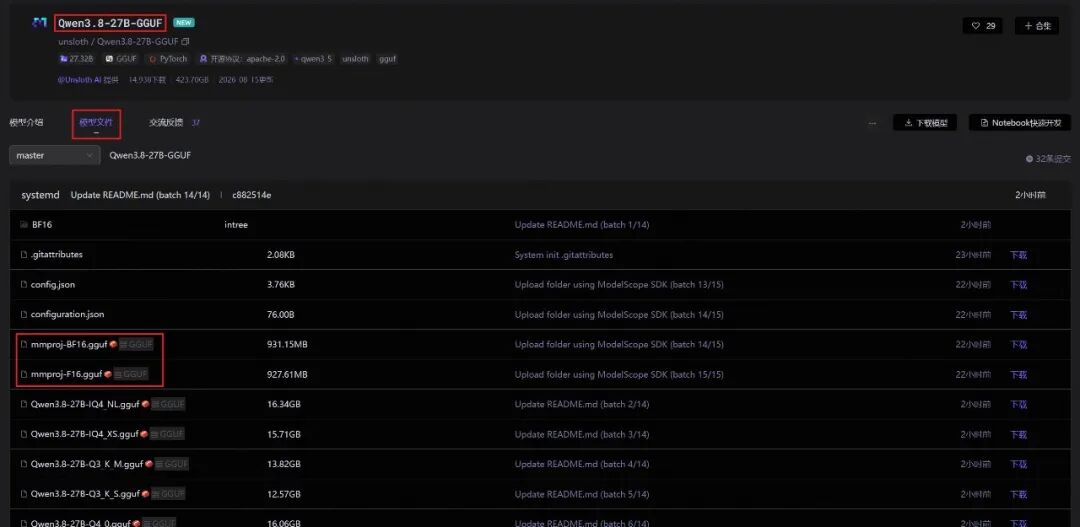Click the 下载模型 download model button
The height and width of the screenshot is (527, 1080).
click(x=925, y=123)
